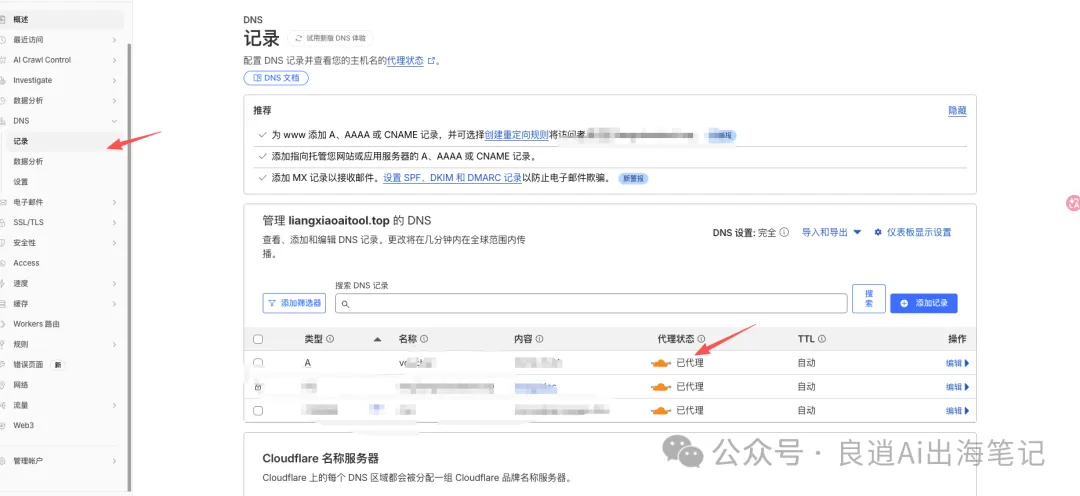Open 缓存 in the sidebar
The image size is (1080, 496).
click(21, 304)
